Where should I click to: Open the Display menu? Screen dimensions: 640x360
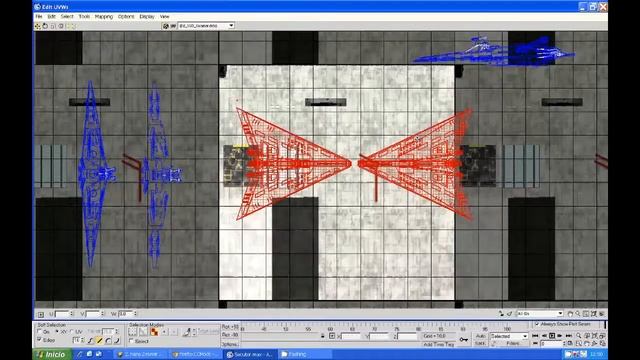(147, 16)
